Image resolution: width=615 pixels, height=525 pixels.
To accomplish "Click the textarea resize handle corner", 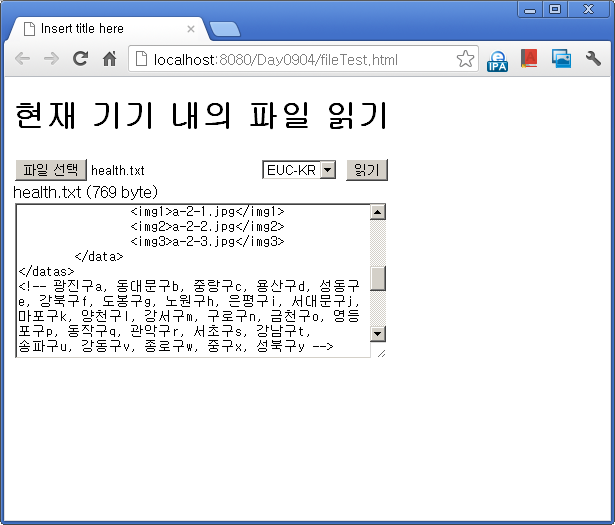I will point(381,353).
